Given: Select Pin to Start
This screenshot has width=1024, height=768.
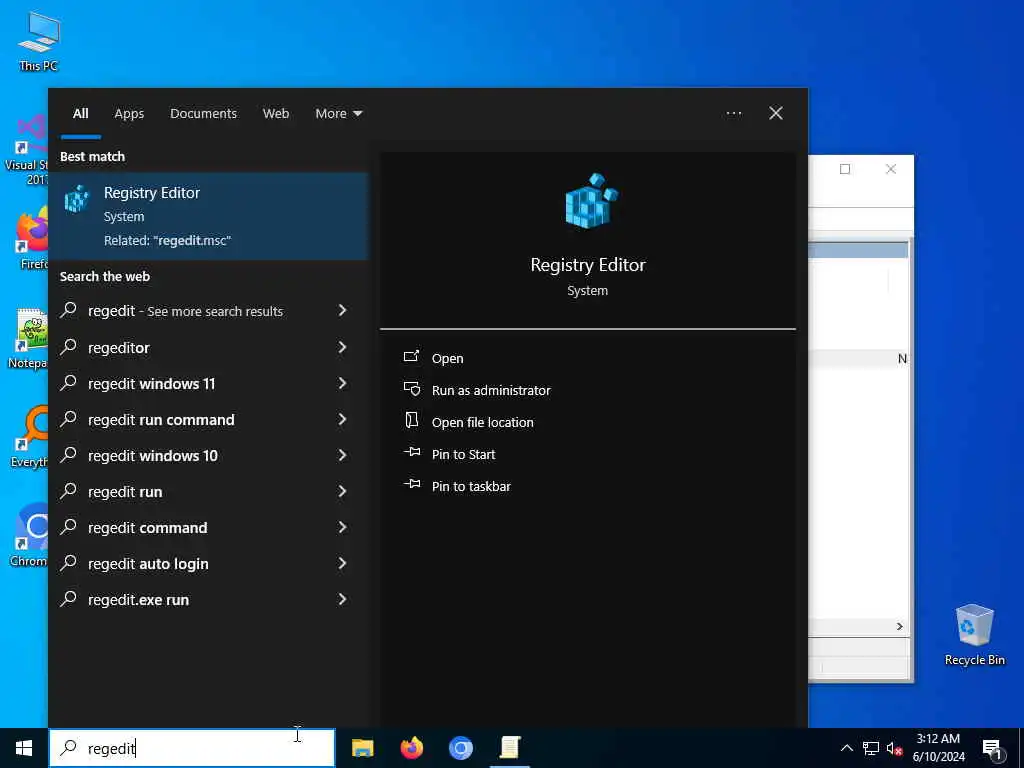Looking at the screenshot, I should [464, 454].
